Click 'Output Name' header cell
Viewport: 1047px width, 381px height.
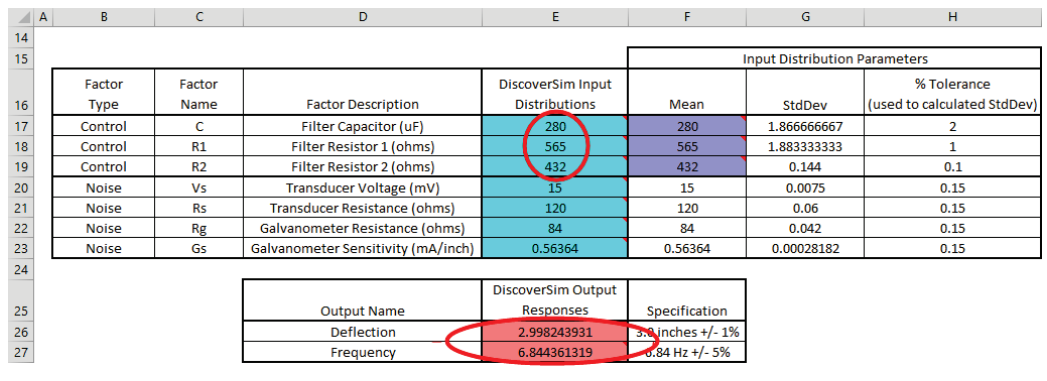(363, 300)
